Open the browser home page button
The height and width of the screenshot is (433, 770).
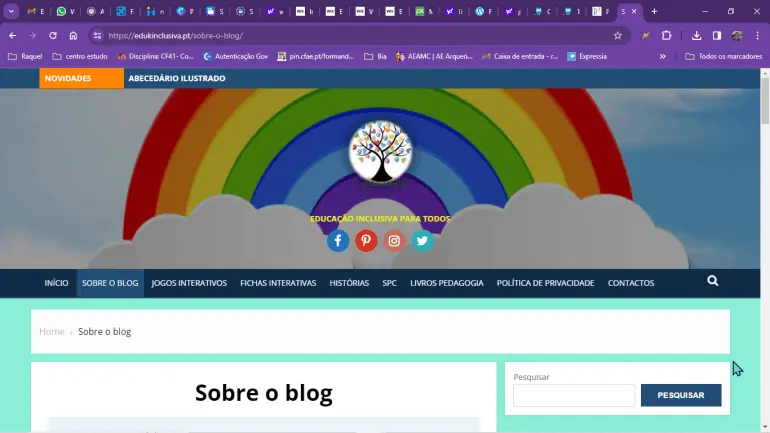point(73,35)
